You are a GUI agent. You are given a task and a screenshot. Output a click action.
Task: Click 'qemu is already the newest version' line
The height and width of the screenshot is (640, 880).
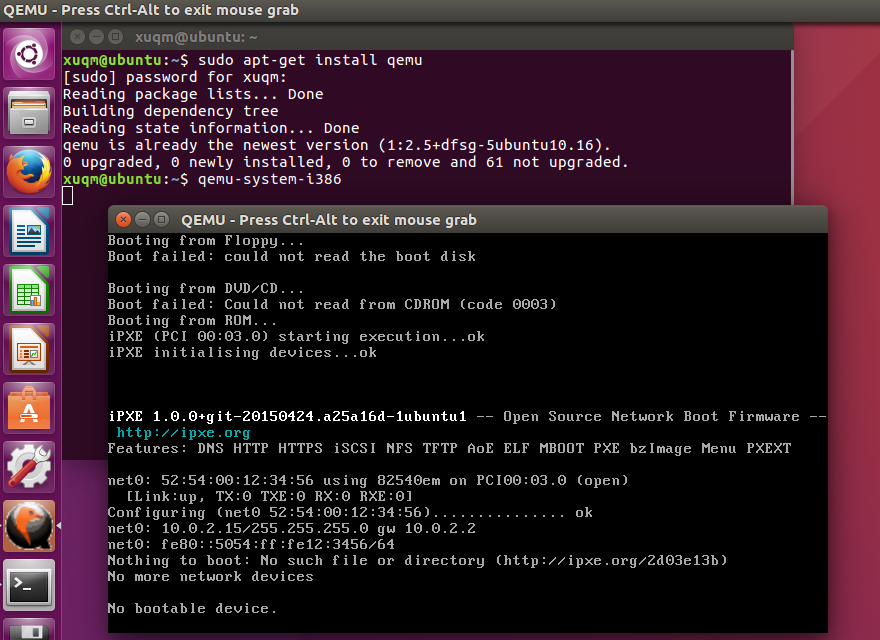click(337, 145)
